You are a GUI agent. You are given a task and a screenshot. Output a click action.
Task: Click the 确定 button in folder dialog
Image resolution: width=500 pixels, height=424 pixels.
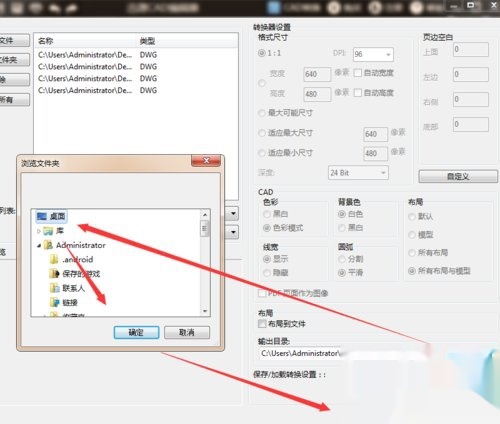pos(136,333)
